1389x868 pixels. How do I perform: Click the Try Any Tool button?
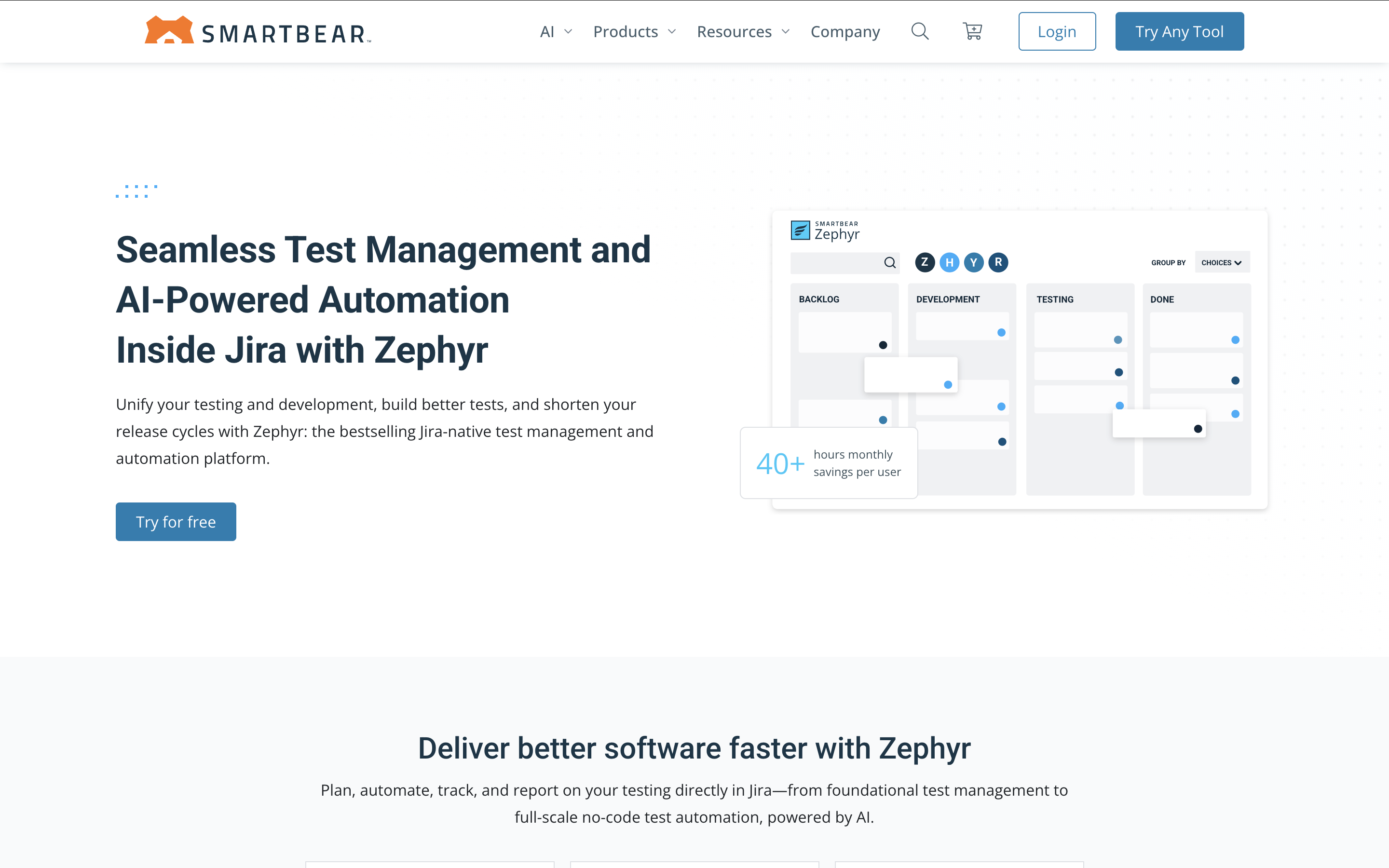pos(1179,31)
